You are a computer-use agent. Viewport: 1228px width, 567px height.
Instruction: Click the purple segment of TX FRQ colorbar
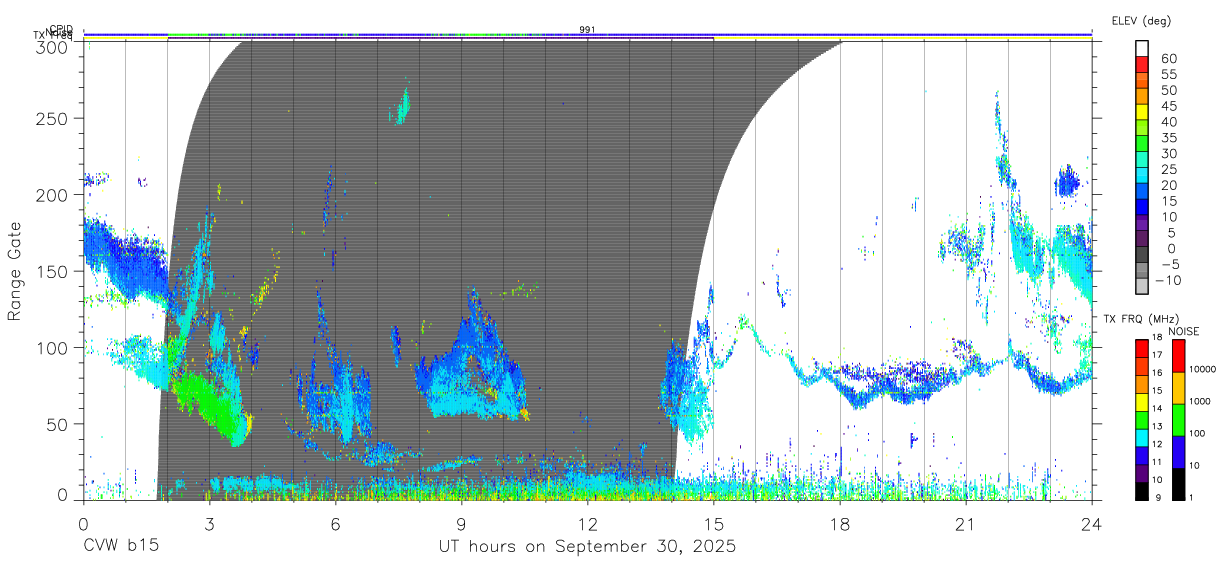click(x=1142, y=472)
